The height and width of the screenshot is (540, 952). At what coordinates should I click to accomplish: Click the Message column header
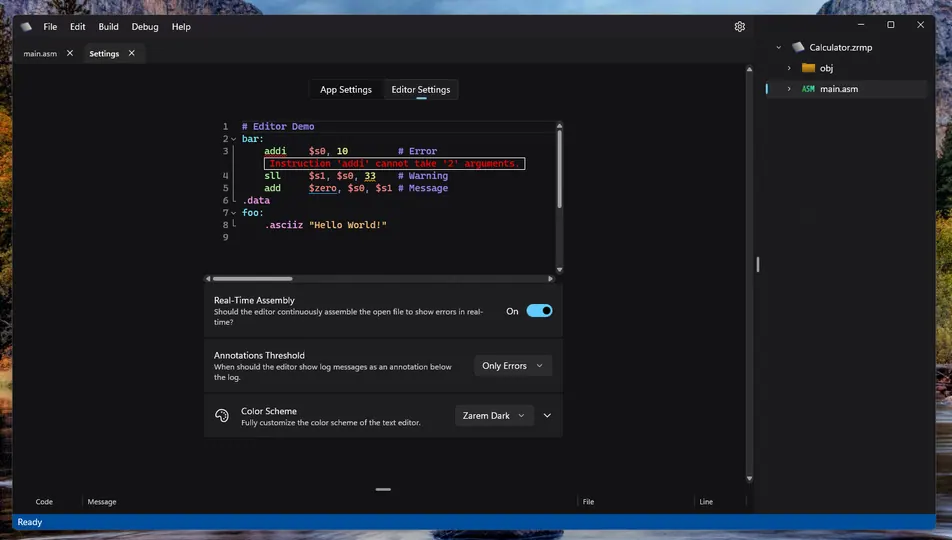click(101, 502)
